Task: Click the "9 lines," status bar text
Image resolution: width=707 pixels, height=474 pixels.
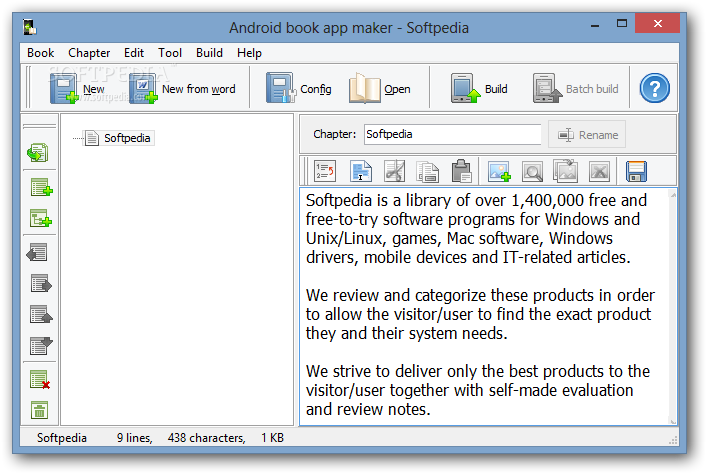Action: click(134, 438)
